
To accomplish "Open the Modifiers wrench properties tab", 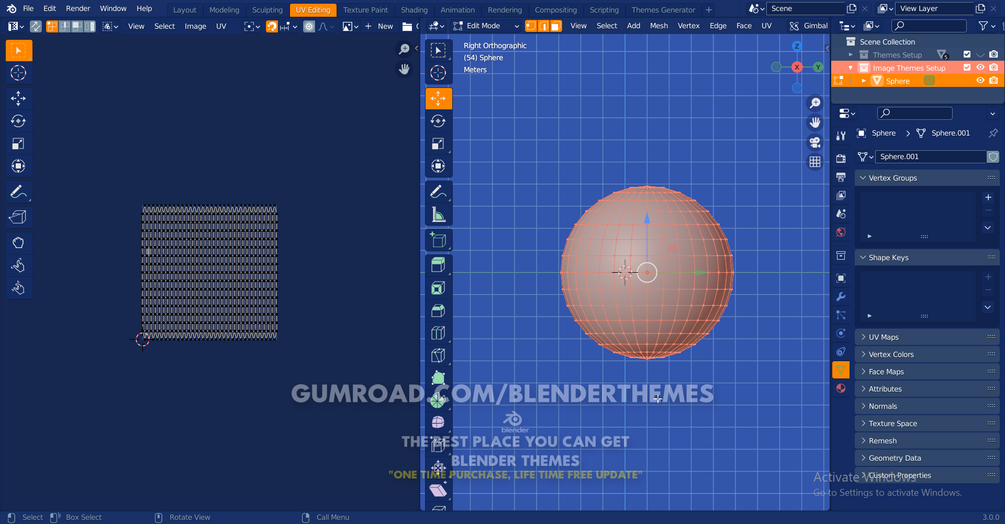I will coord(841,297).
